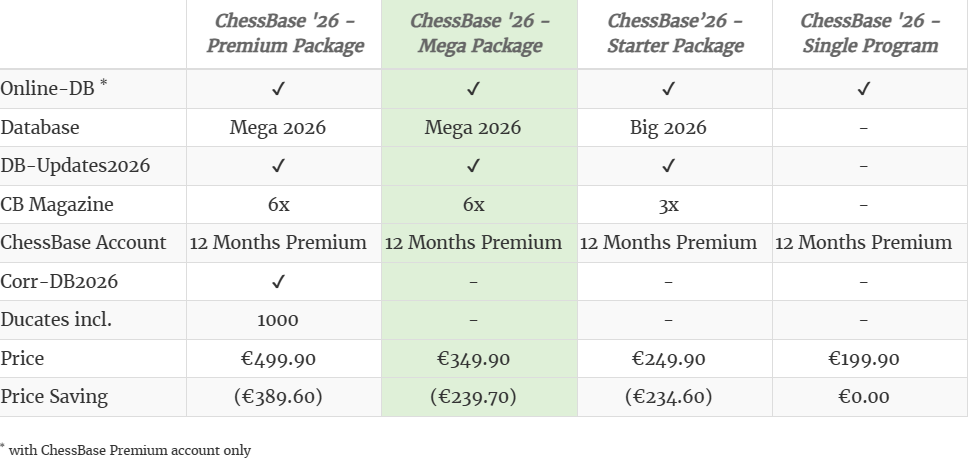This screenshot has height=470, width=968.
Task: Select the ChessBase '26 Mega Package header
Action: 479,33
